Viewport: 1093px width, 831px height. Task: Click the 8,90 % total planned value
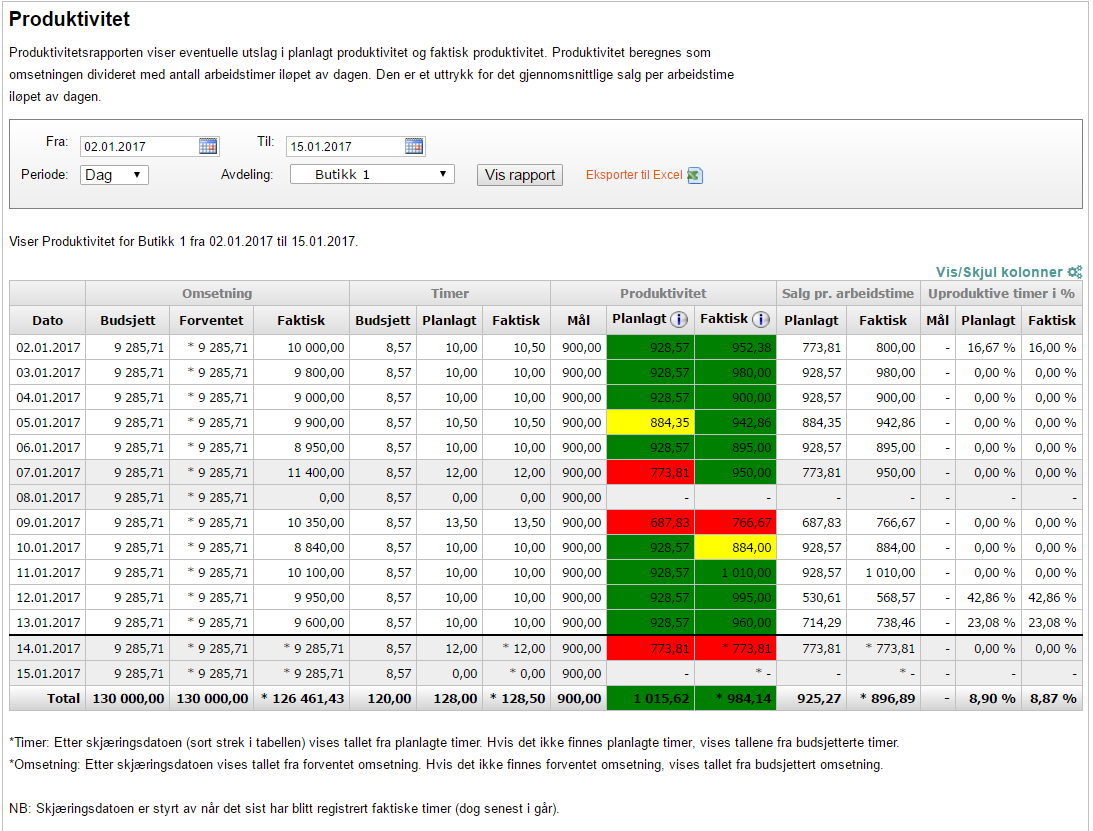992,698
